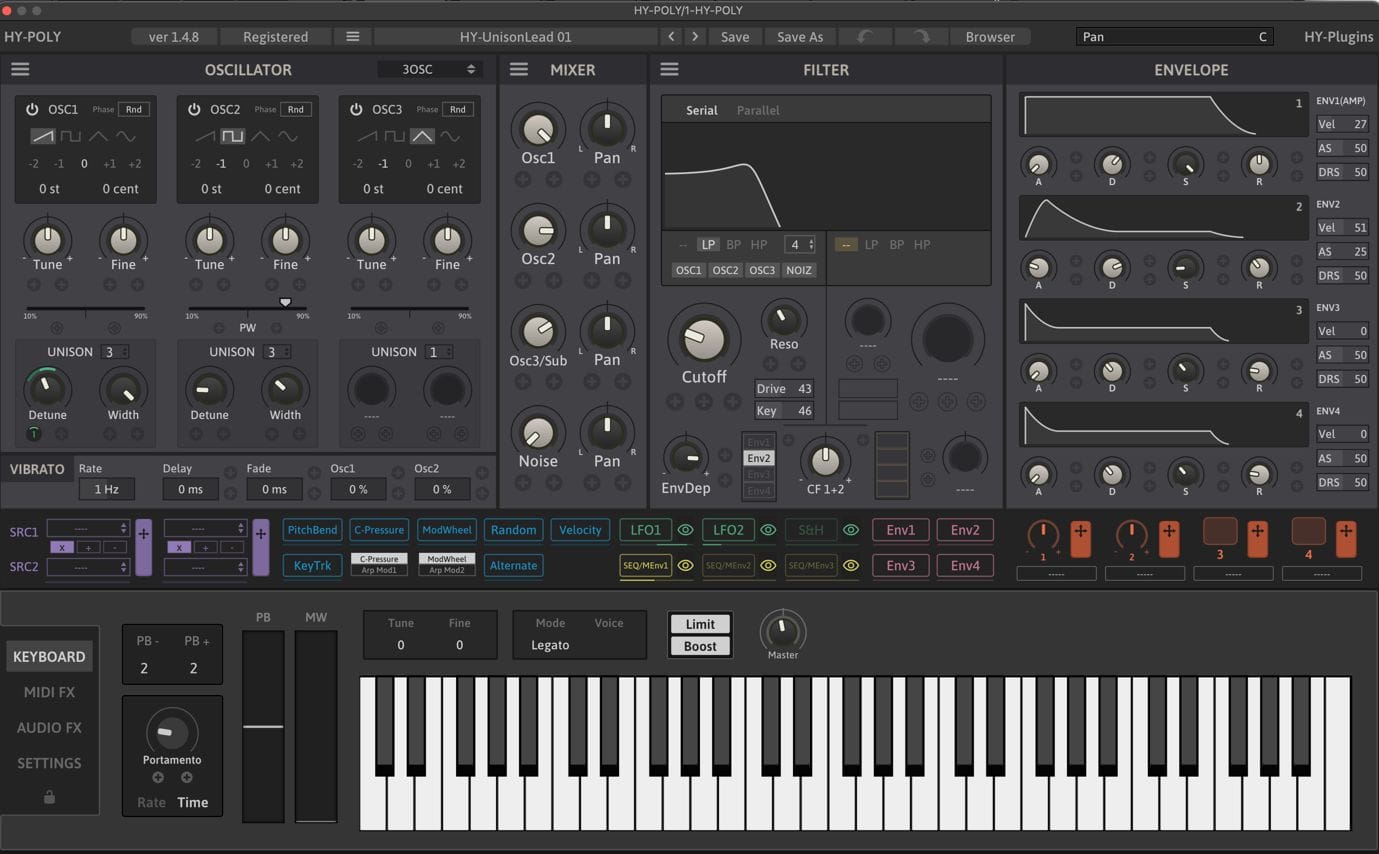Expand the OSC1 Unison voice count selector
This screenshot has height=854, width=1379.
click(115, 352)
